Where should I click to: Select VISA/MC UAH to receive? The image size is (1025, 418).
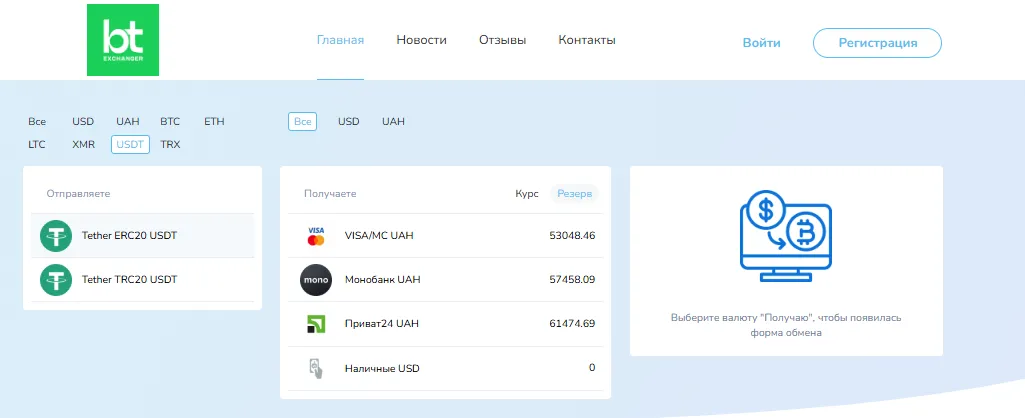445,235
